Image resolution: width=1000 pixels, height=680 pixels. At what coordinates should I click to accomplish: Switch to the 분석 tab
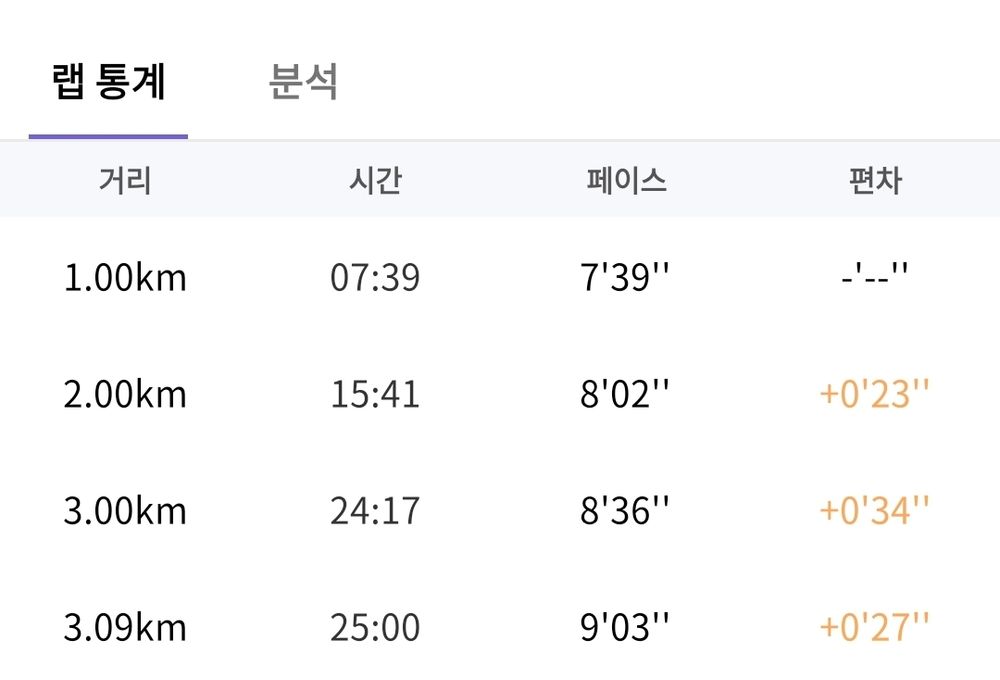pyautogui.click(x=303, y=82)
